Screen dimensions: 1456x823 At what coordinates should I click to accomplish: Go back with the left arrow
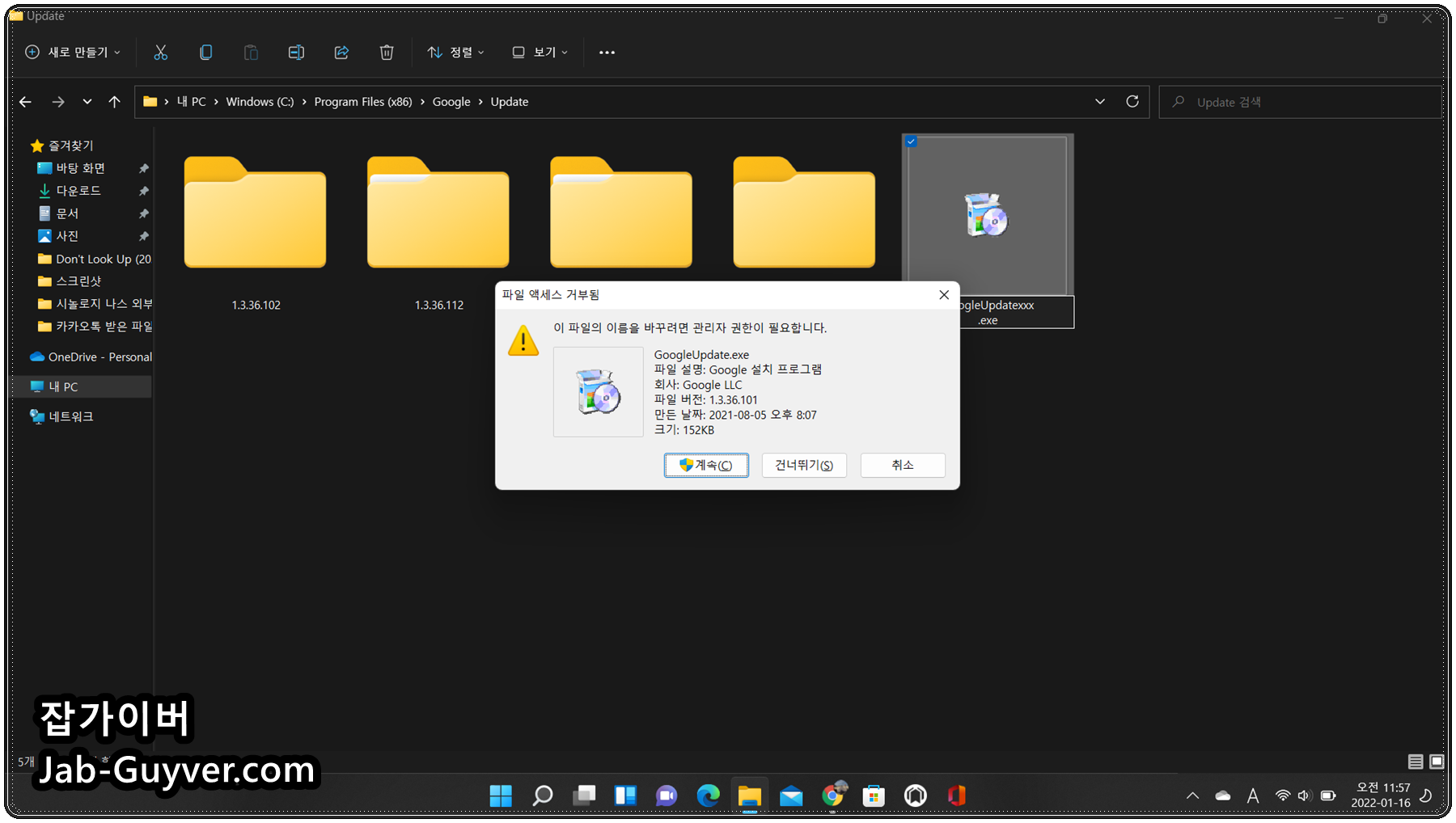point(25,102)
